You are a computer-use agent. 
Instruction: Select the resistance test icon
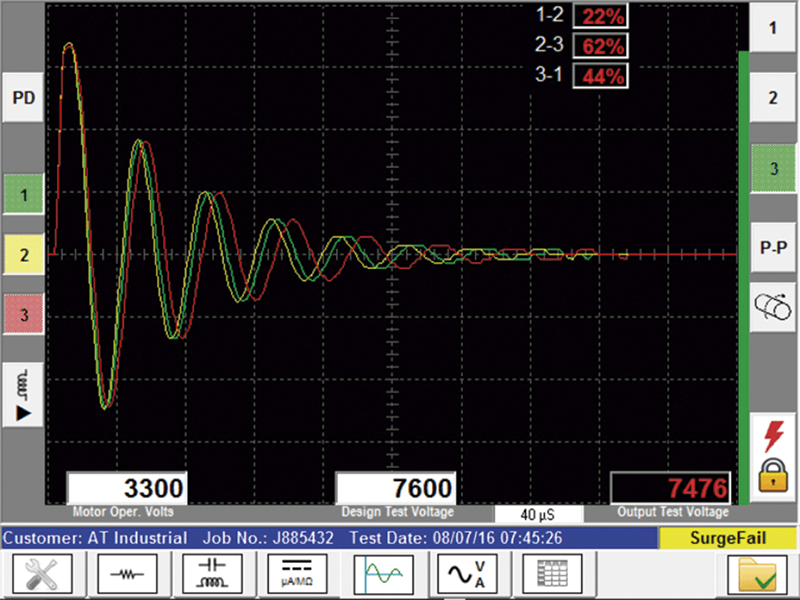pos(127,575)
